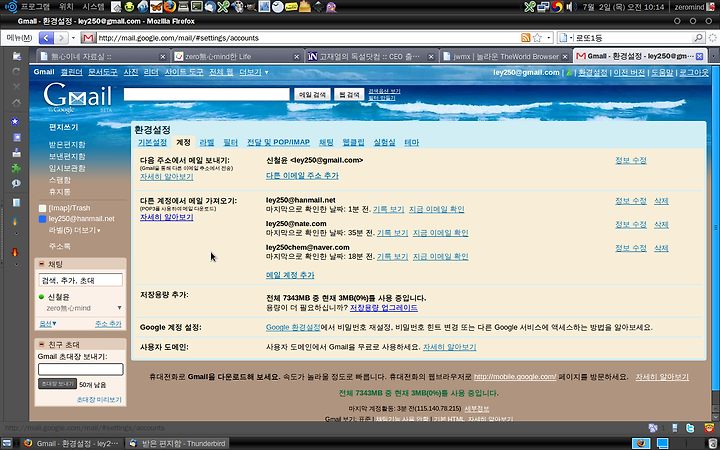The image size is (720, 450).
Task: Click the white color swatch next to [Imap]/Trash label
Action: click(42, 208)
